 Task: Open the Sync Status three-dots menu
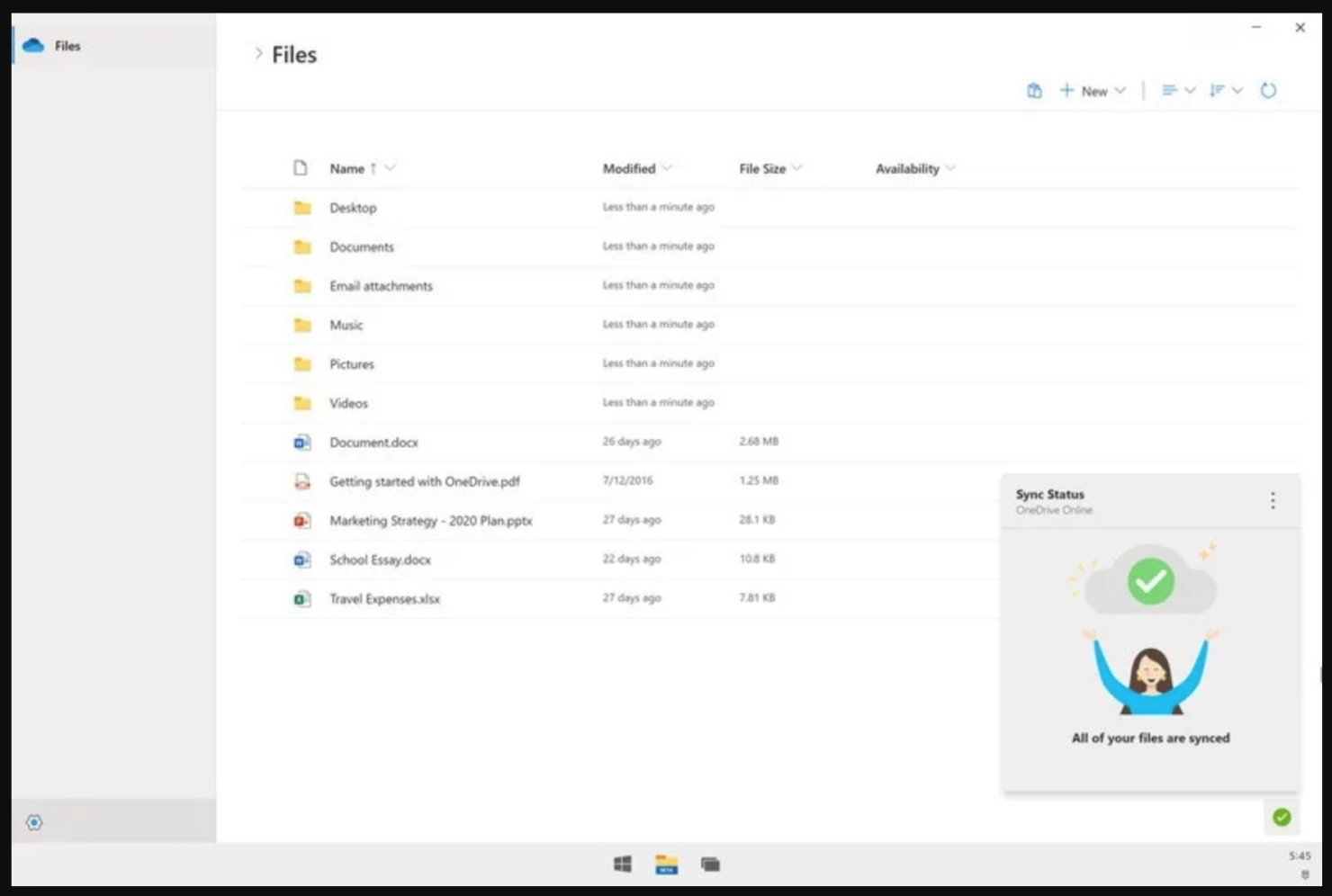tap(1273, 500)
